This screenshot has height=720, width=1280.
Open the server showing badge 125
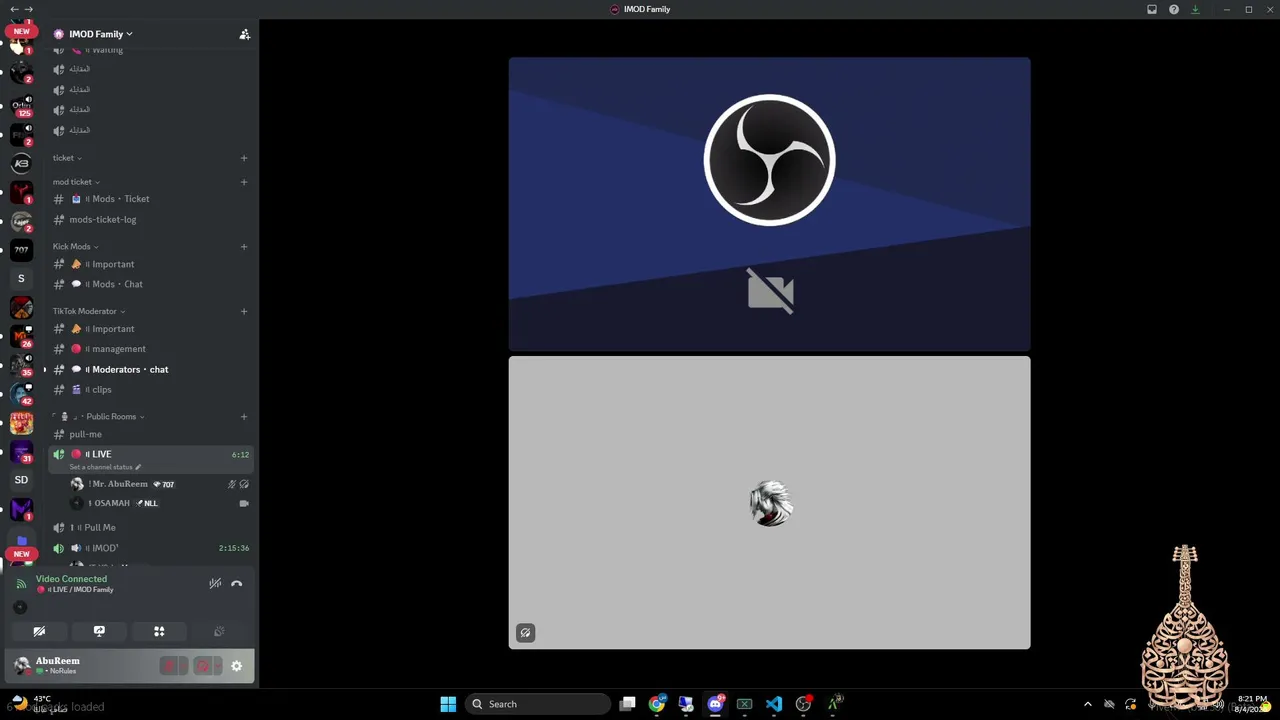tap(21, 105)
